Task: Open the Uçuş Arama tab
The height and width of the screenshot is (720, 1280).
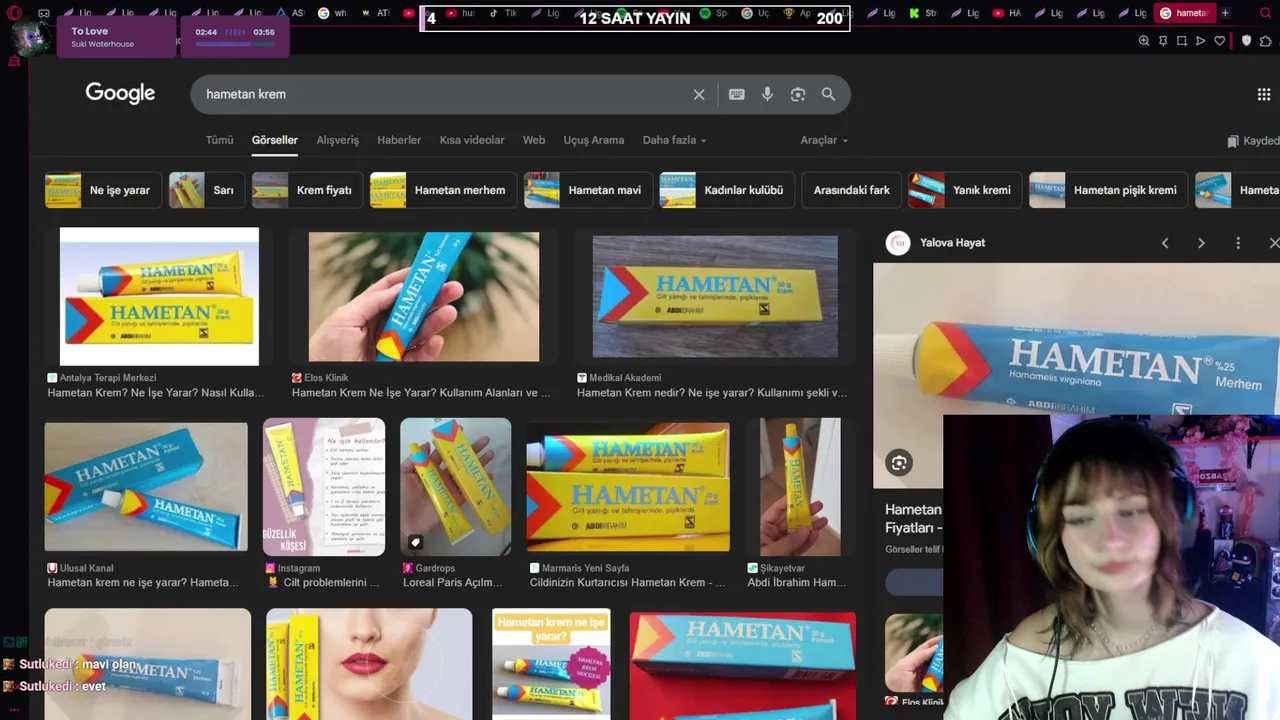Action: coord(593,140)
